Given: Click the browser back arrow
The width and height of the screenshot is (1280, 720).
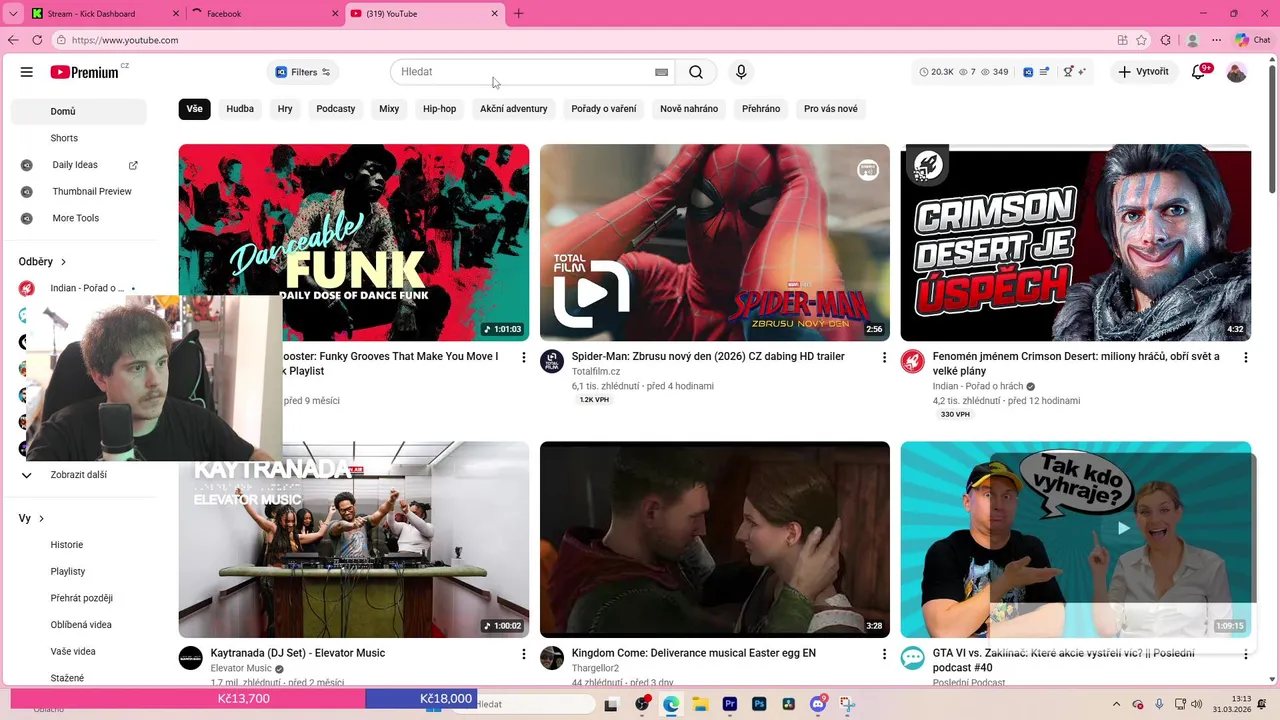Looking at the screenshot, I should coord(13,40).
